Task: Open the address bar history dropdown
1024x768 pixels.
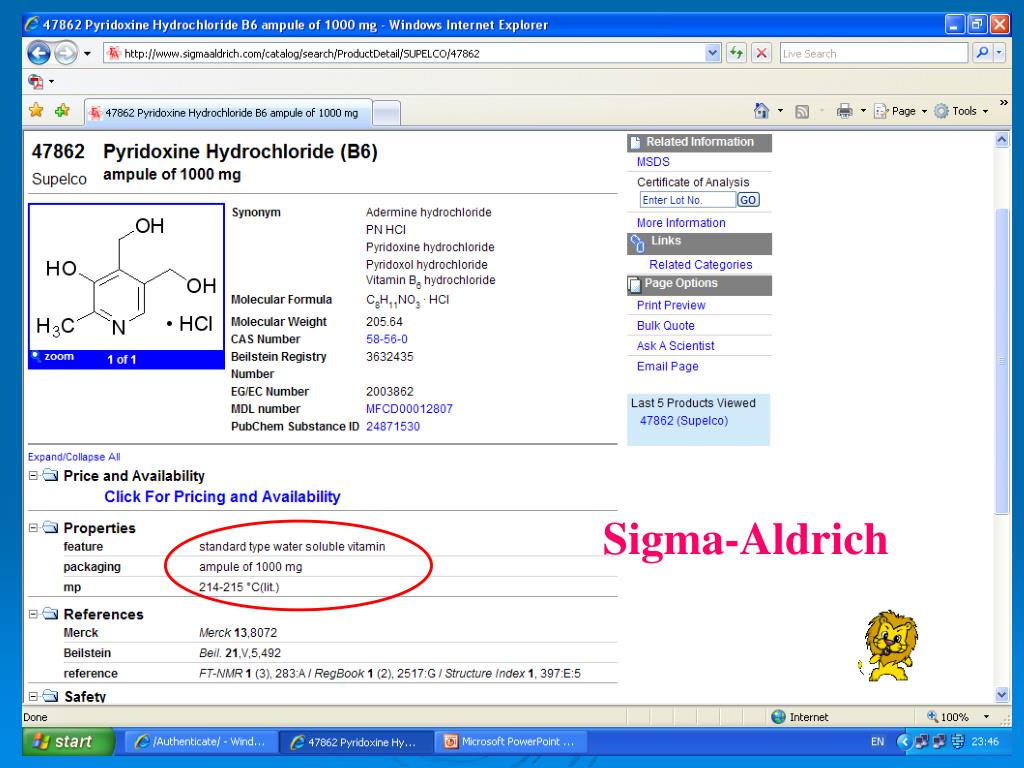Action: [x=712, y=54]
